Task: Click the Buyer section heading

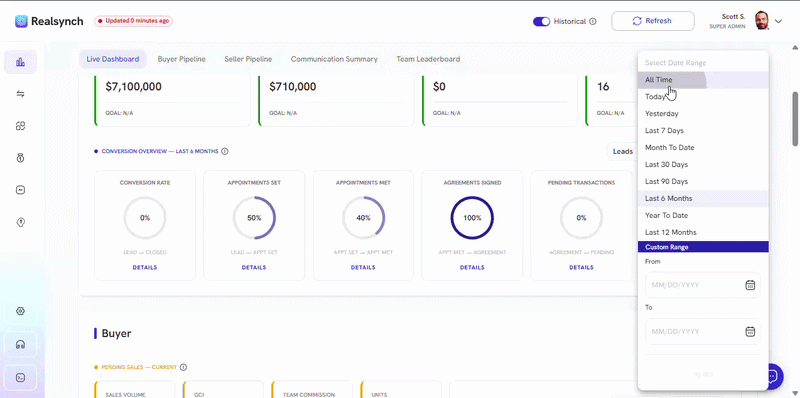Action: click(116, 334)
